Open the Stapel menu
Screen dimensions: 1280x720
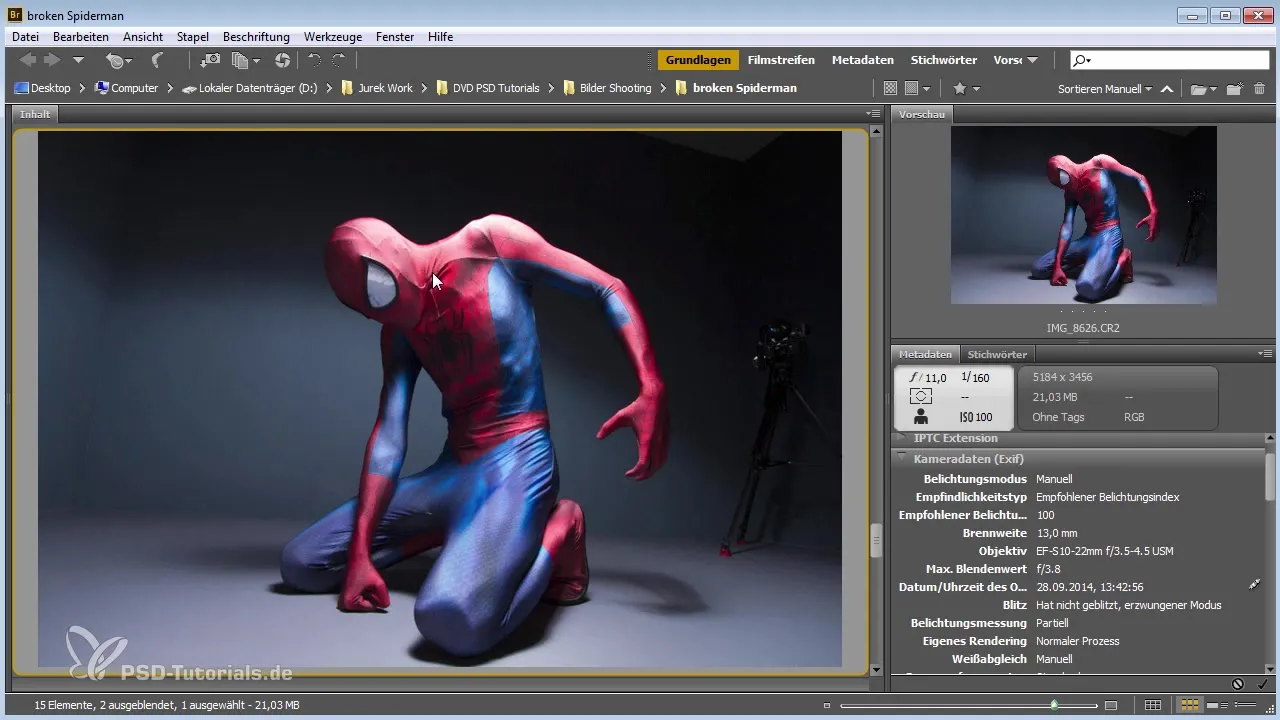pyautogui.click(x=193, y=37)
